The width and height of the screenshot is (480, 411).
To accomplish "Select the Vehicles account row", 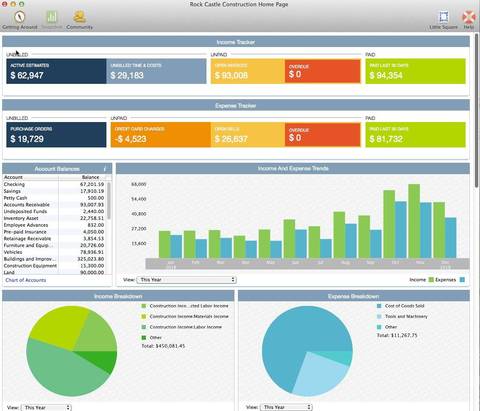I will 54,252.
